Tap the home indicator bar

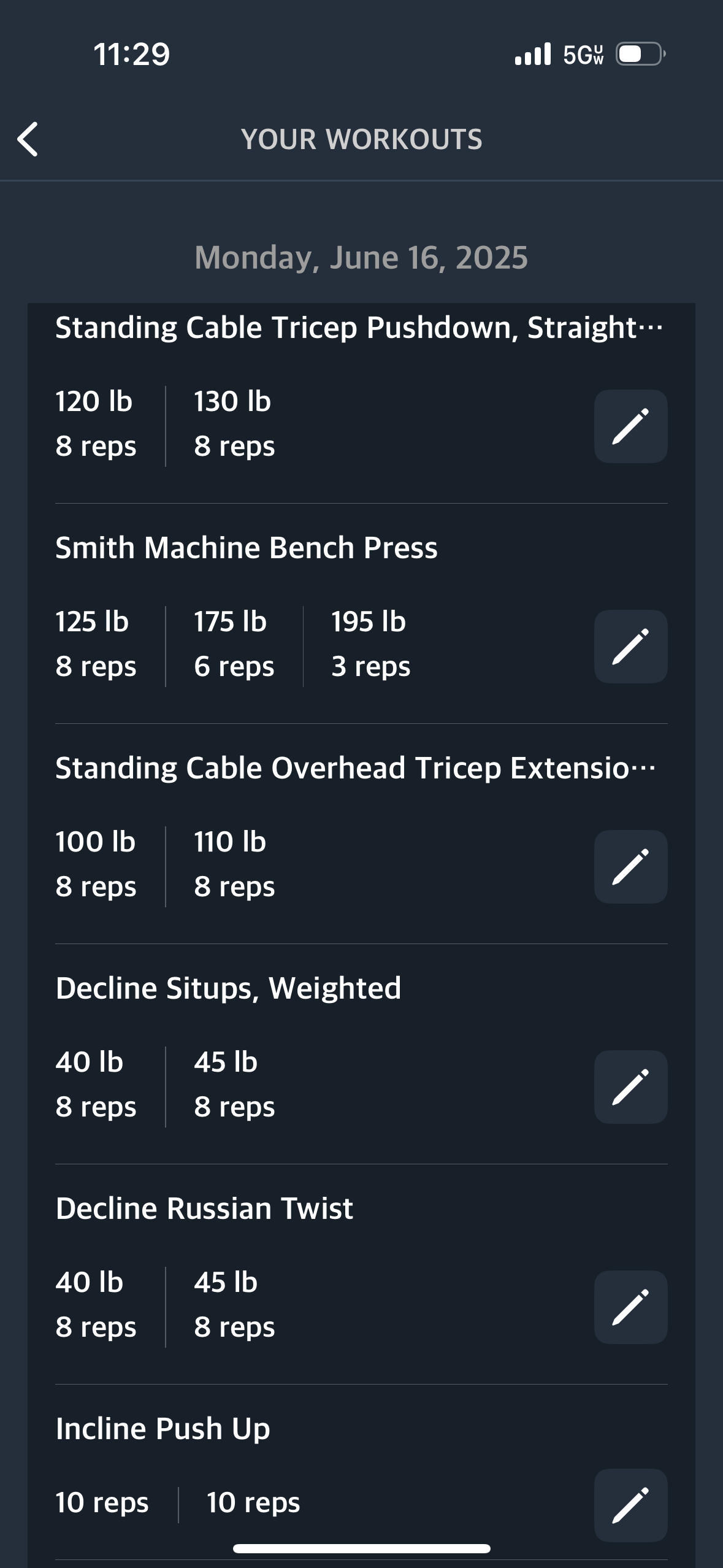[361, 1549]
